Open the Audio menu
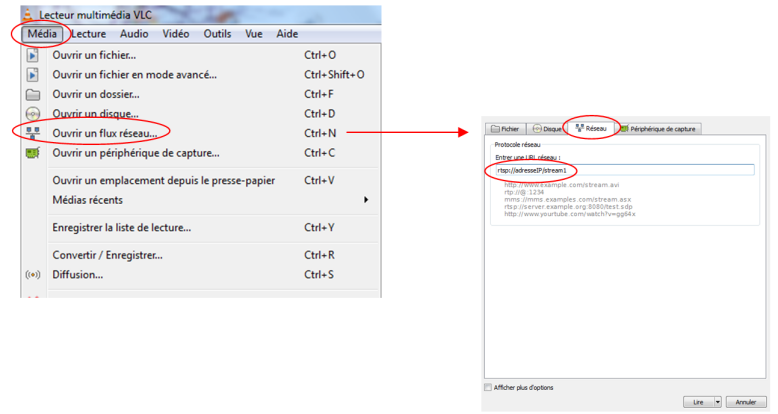 (134, 34)
